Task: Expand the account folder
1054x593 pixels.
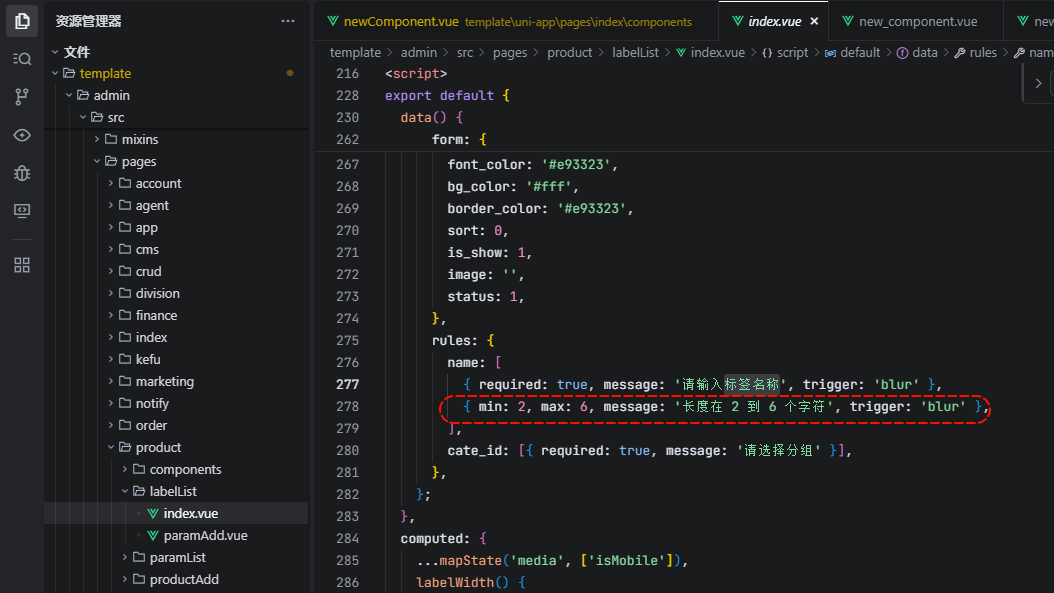Action: 110,184
